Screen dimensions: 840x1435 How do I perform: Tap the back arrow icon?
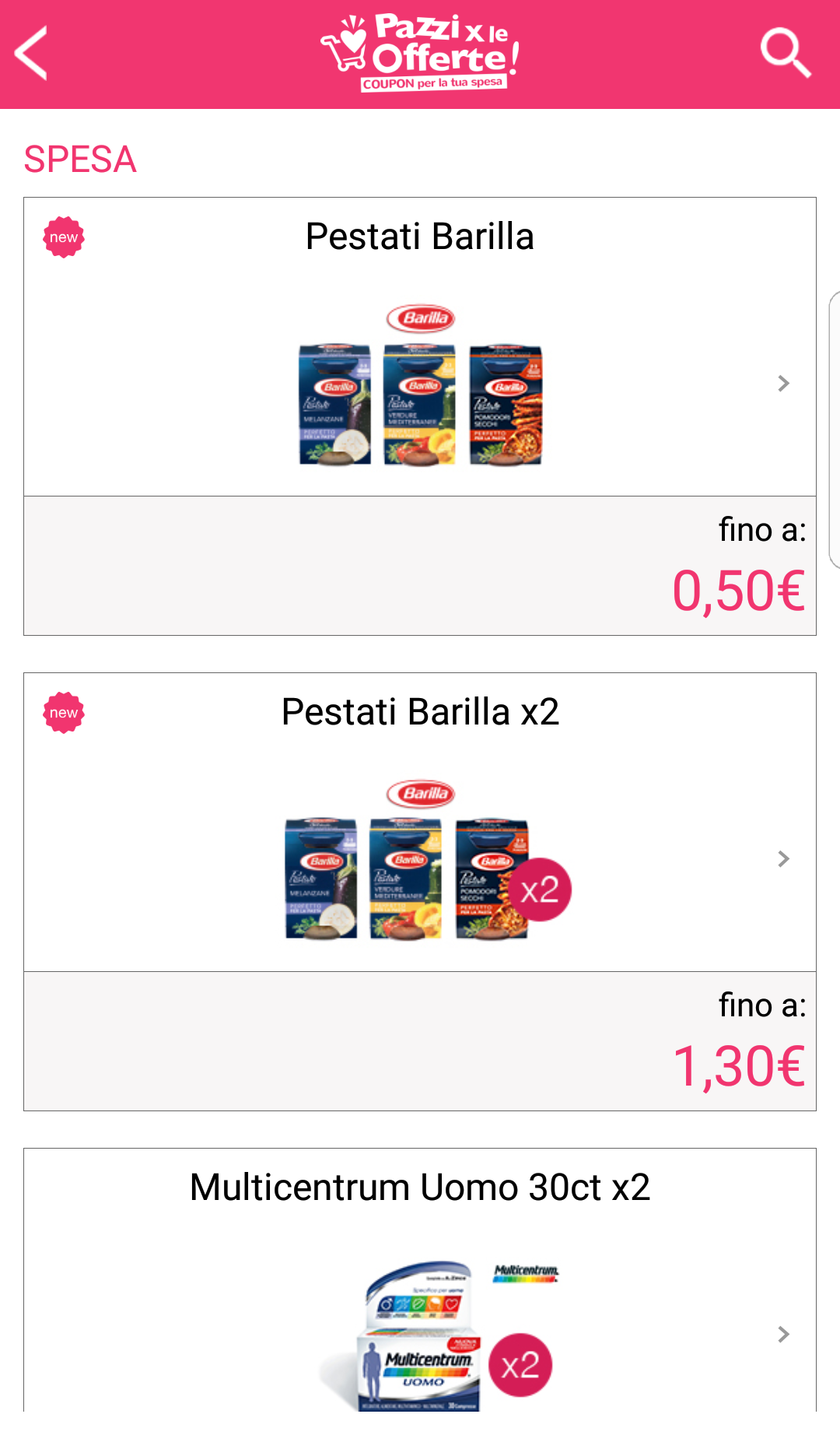(x=33, y=54)
